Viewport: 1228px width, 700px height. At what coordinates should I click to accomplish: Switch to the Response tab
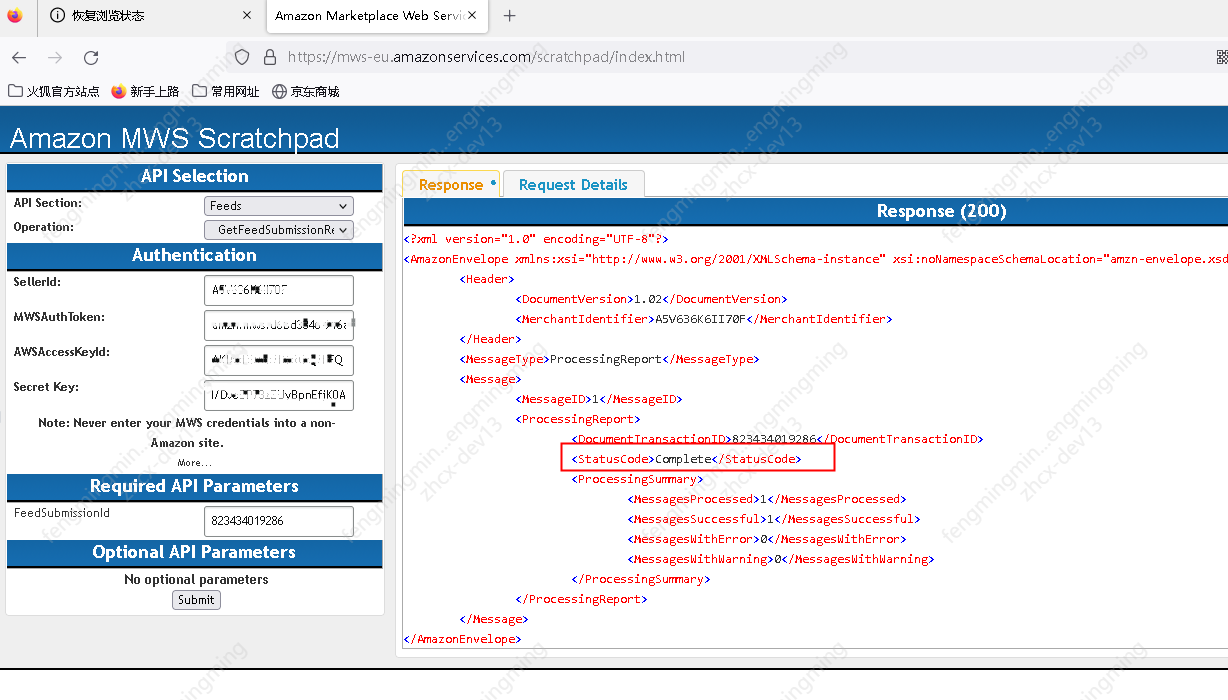[451, 184]
